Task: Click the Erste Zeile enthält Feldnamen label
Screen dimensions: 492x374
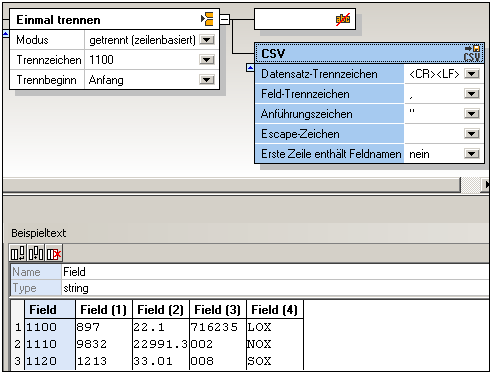Action: coord(331,154)
